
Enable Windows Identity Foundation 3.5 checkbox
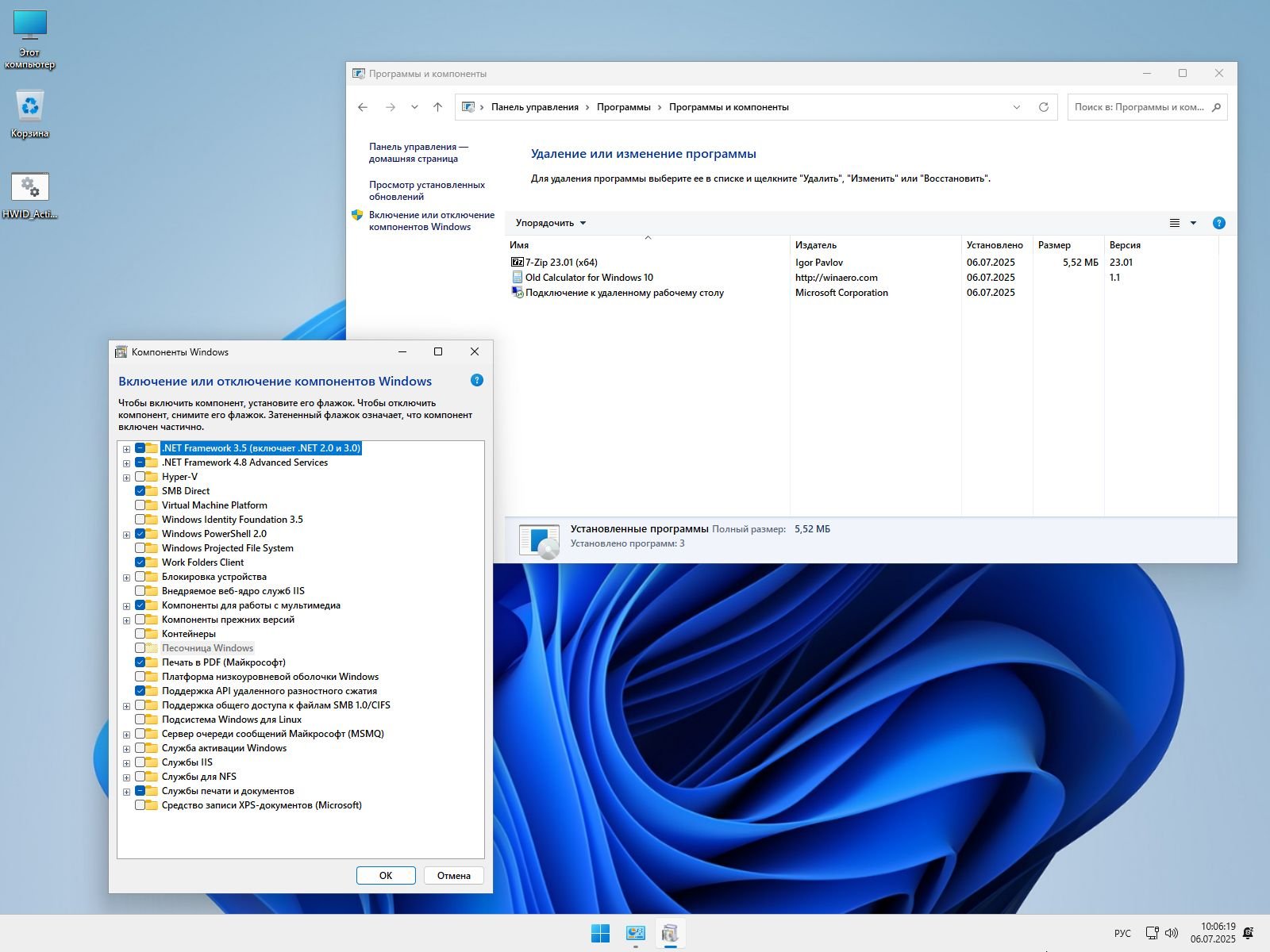point(140,520)
